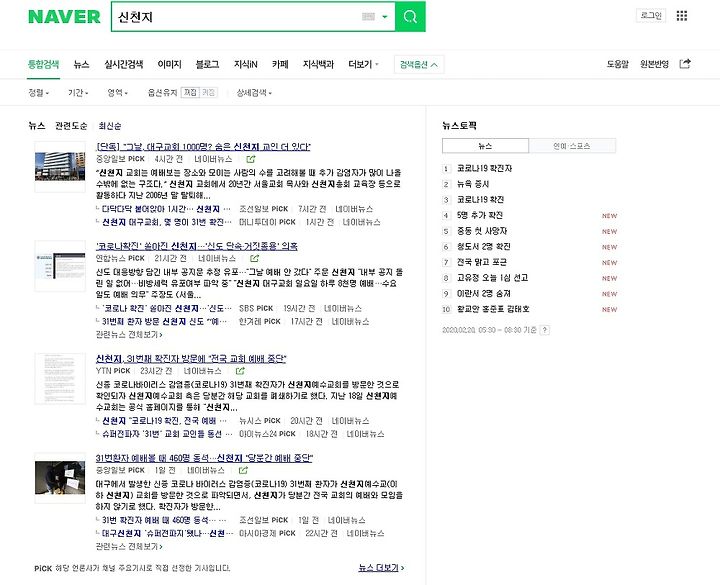Open new-window icon for YTN 23시간 전 article
The image size is (720, 585).
pos(240,371)
